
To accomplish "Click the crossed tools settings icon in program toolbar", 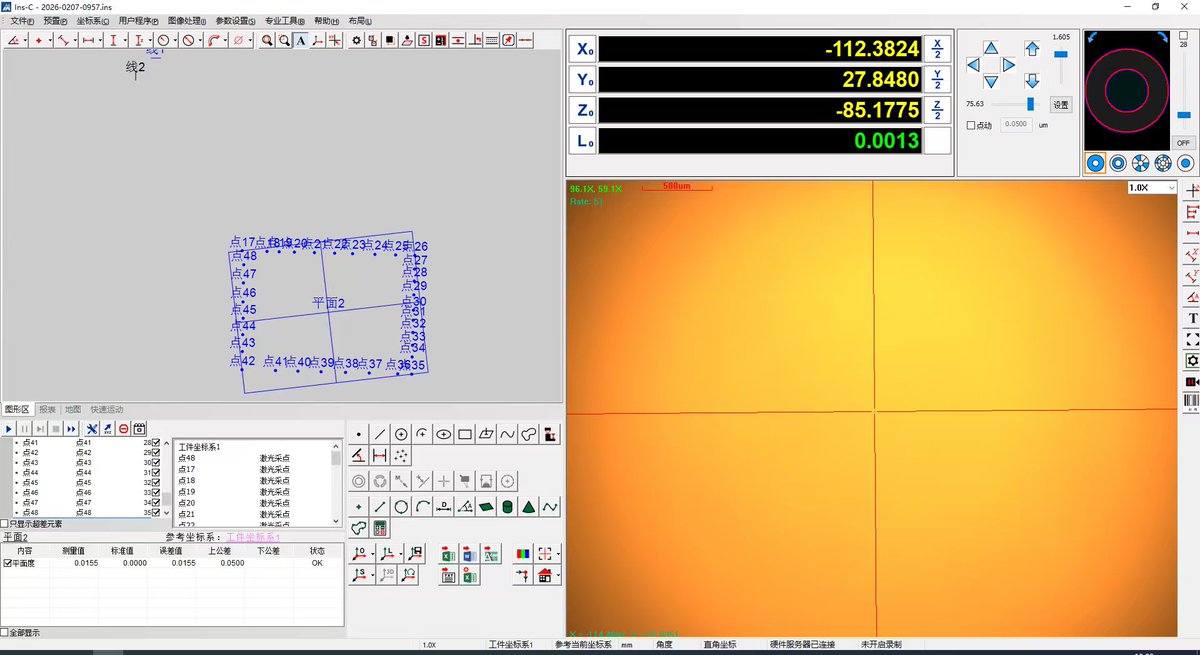I will tap(91, 428).
